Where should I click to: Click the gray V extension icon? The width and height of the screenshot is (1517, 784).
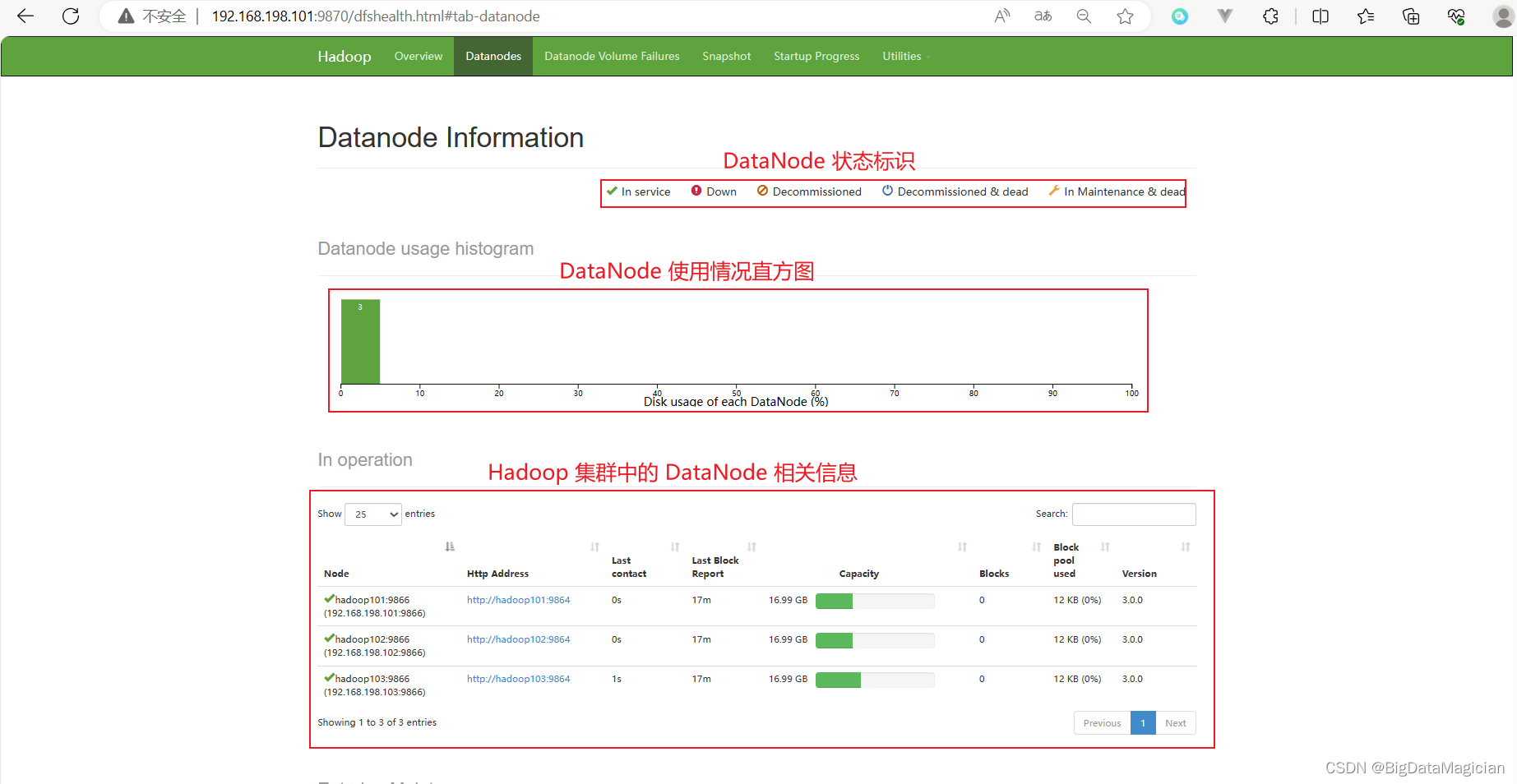[x=1225, y=16]
